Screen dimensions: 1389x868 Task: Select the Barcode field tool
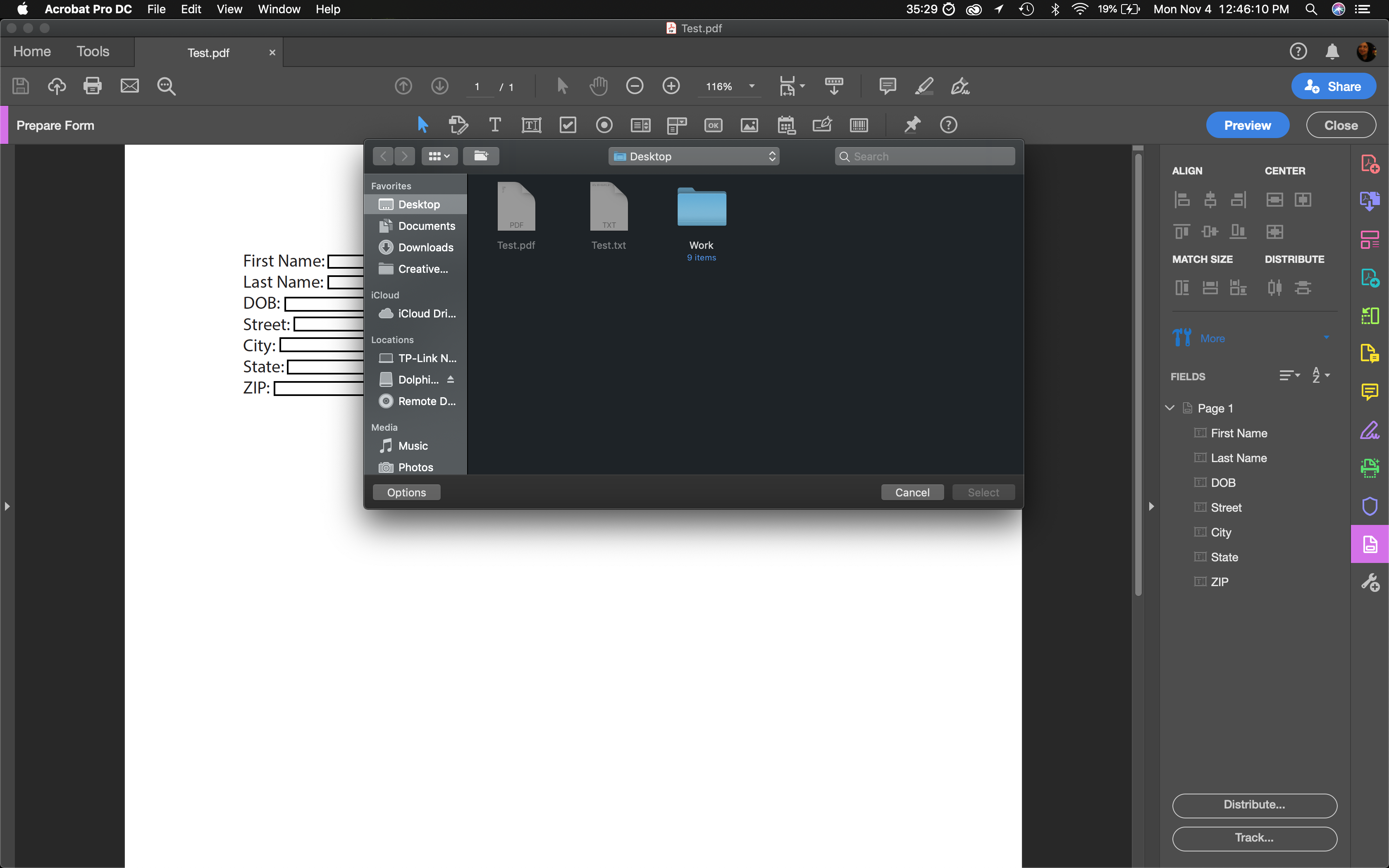(859, 124)
